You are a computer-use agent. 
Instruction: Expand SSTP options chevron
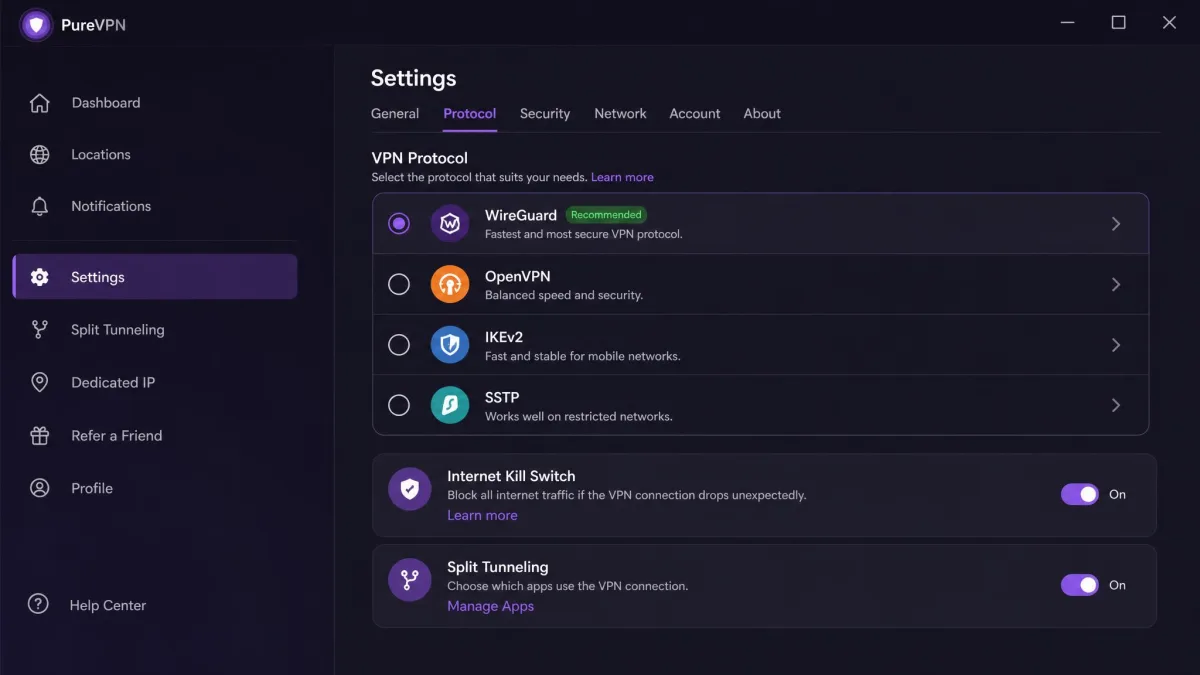click(x=1116, y=405)
